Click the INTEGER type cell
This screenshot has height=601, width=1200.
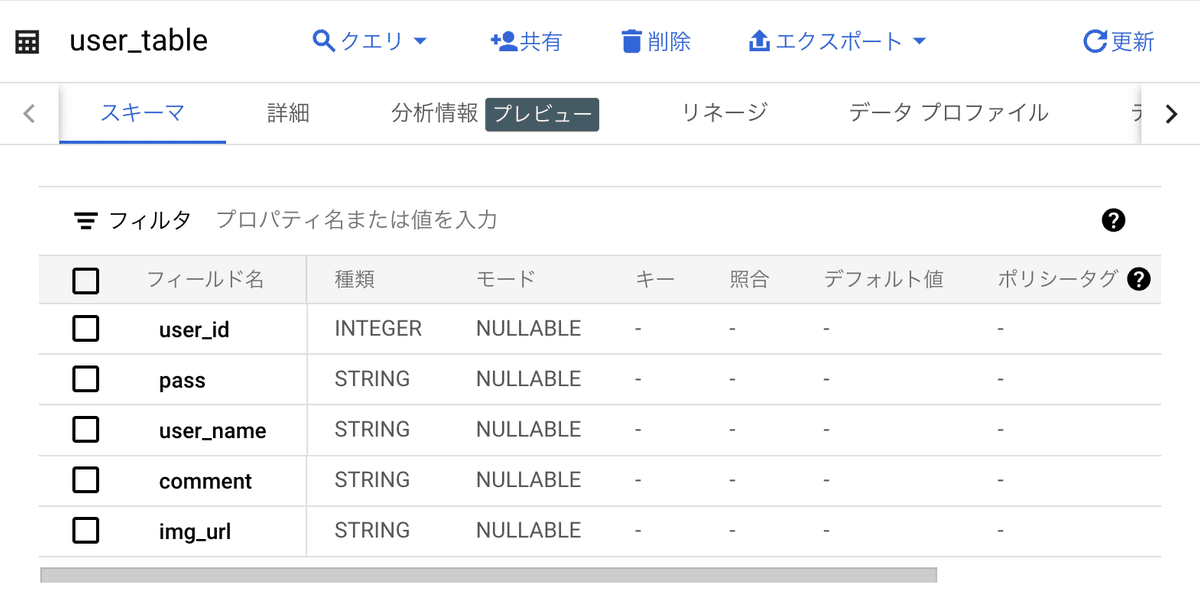pyautogui.click(x=378, y=328)
